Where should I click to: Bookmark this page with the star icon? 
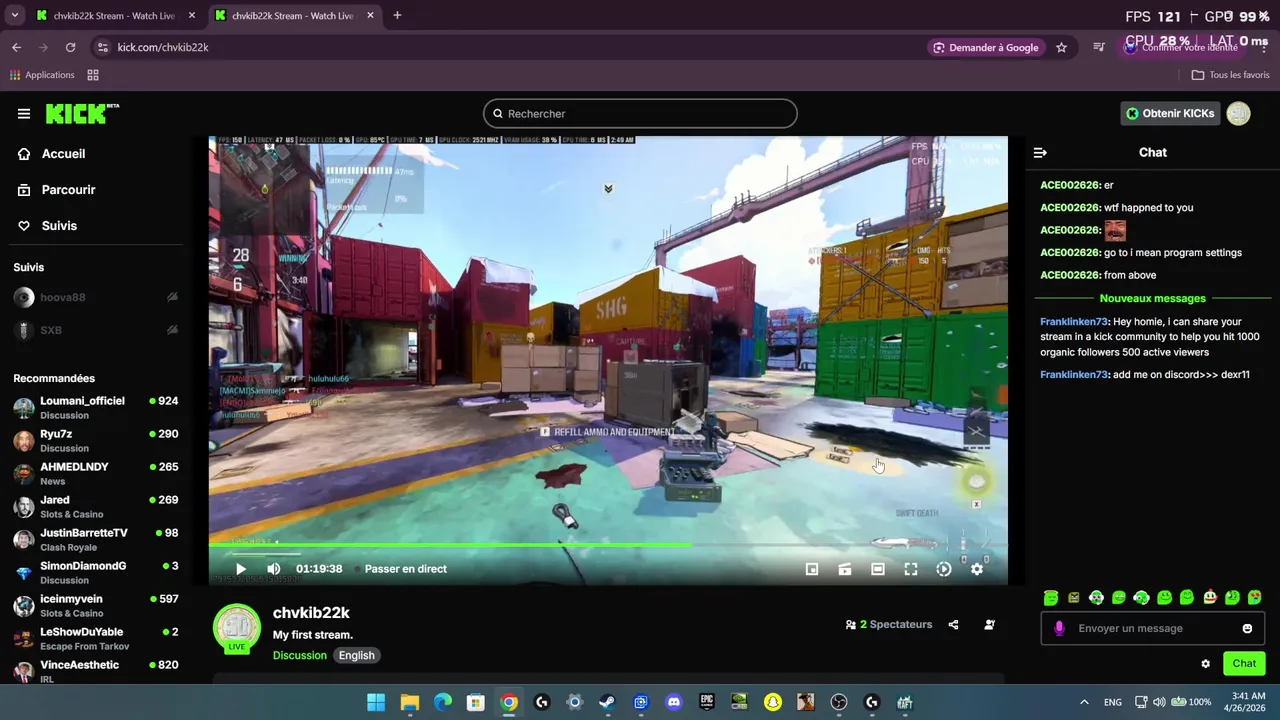pos(1061,47)
